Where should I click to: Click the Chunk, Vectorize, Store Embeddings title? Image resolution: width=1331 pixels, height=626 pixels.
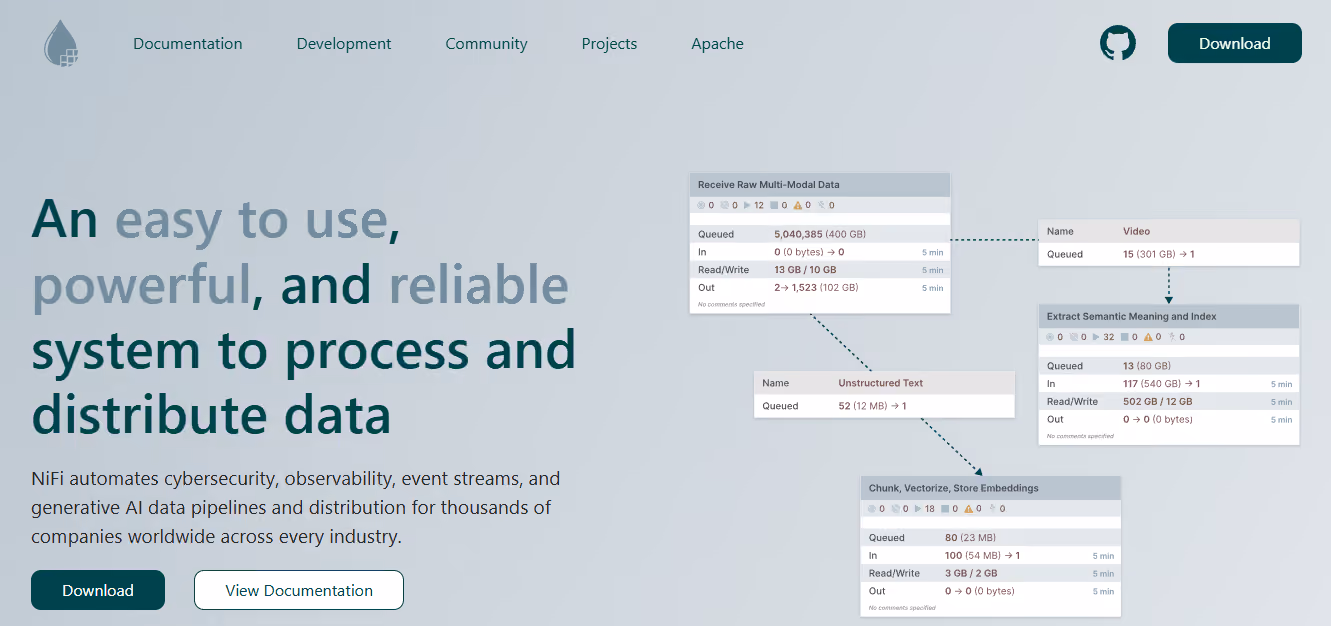click(x=954, y=489)
